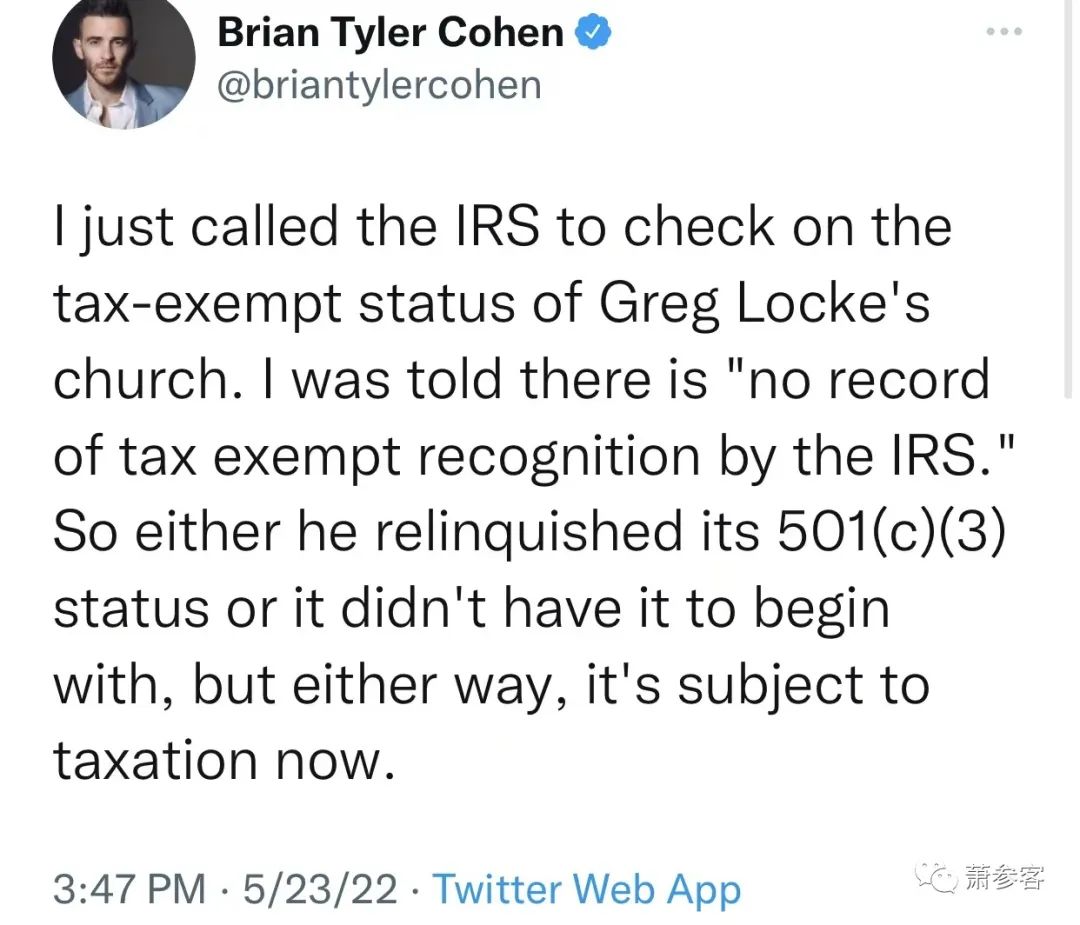Viewport: 1080px width, 925px height.
Task: Click the "501(c)(3)" text in the tweet
Action: tap(892, 532)
